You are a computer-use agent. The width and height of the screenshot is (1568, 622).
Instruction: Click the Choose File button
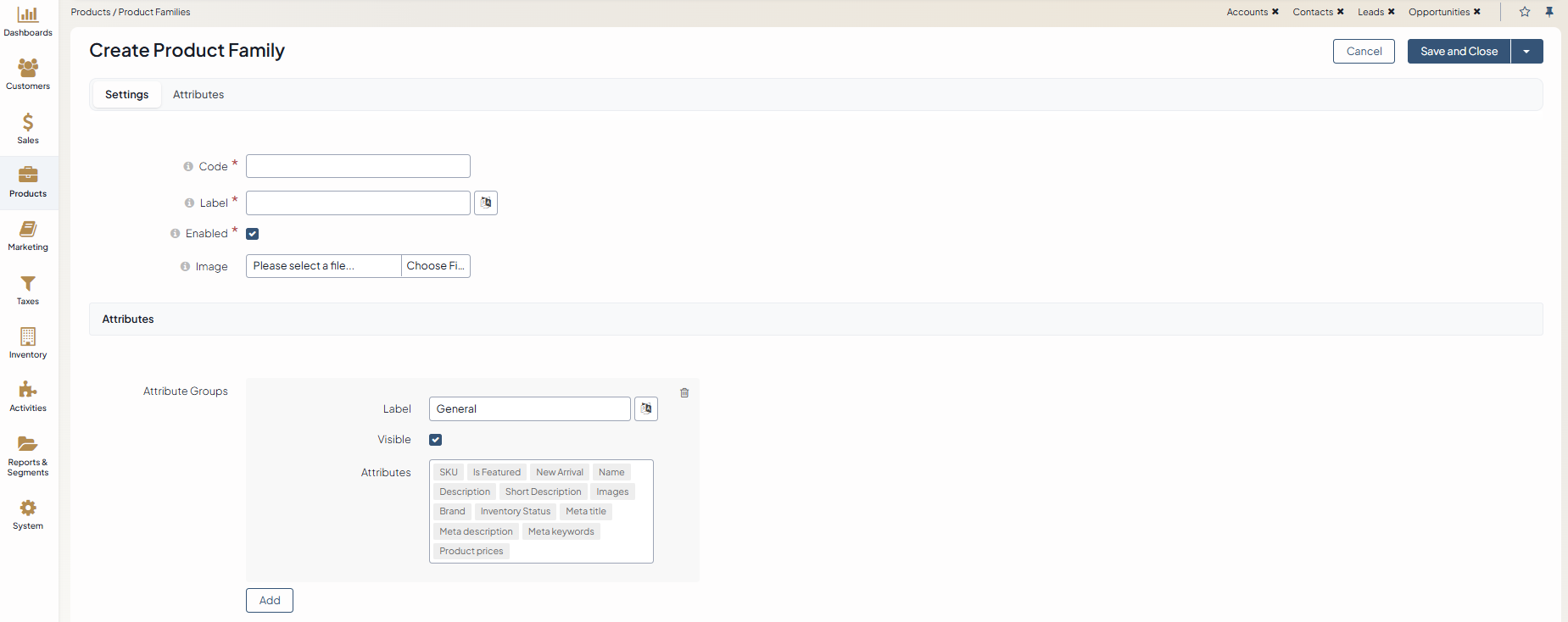pyautogui.click(x=436, y=266)
